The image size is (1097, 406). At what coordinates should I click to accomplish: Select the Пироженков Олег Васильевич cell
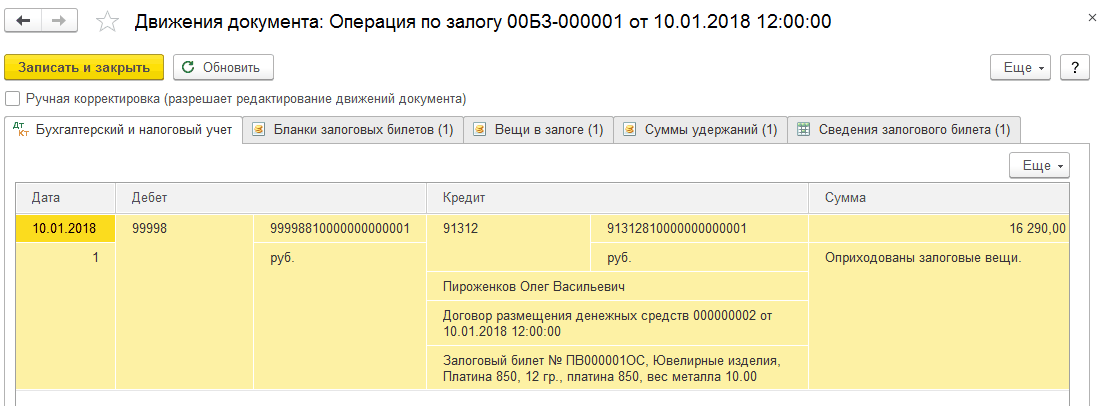point(617,287)
